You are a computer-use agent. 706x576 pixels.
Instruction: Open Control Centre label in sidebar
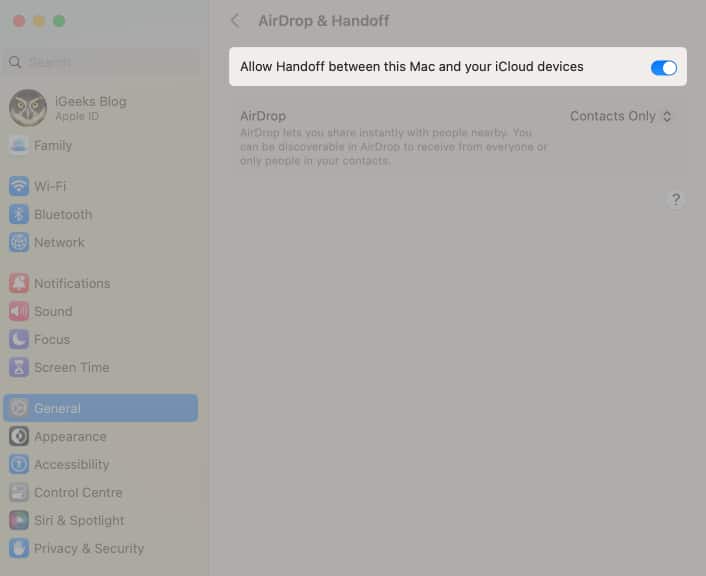(x=78, y=493)
